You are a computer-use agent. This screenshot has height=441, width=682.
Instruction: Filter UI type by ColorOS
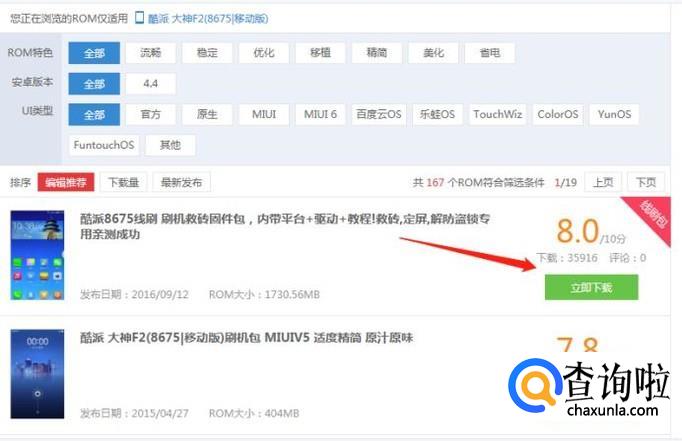558,115
